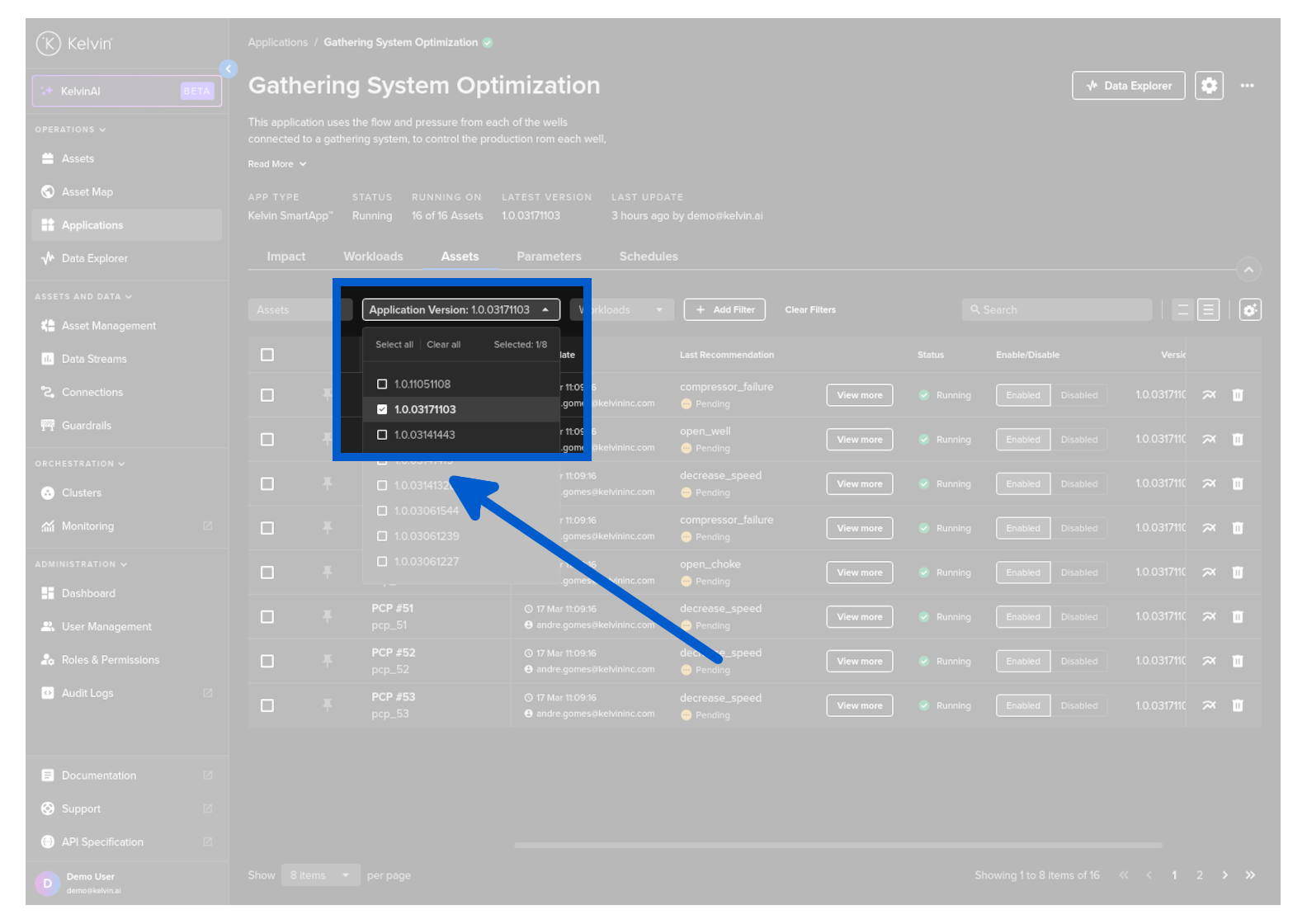This screenshot has height=924, width=1307.
Task: Open the Workloads tab
Action: pyautogui.click(x=373, y=257)
